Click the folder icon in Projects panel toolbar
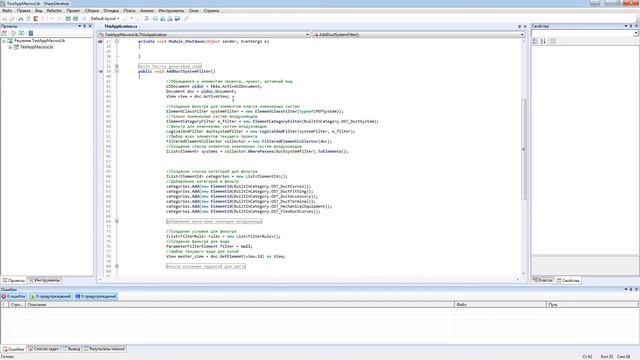This screenshot has height=360, width=640. [13, 33]
